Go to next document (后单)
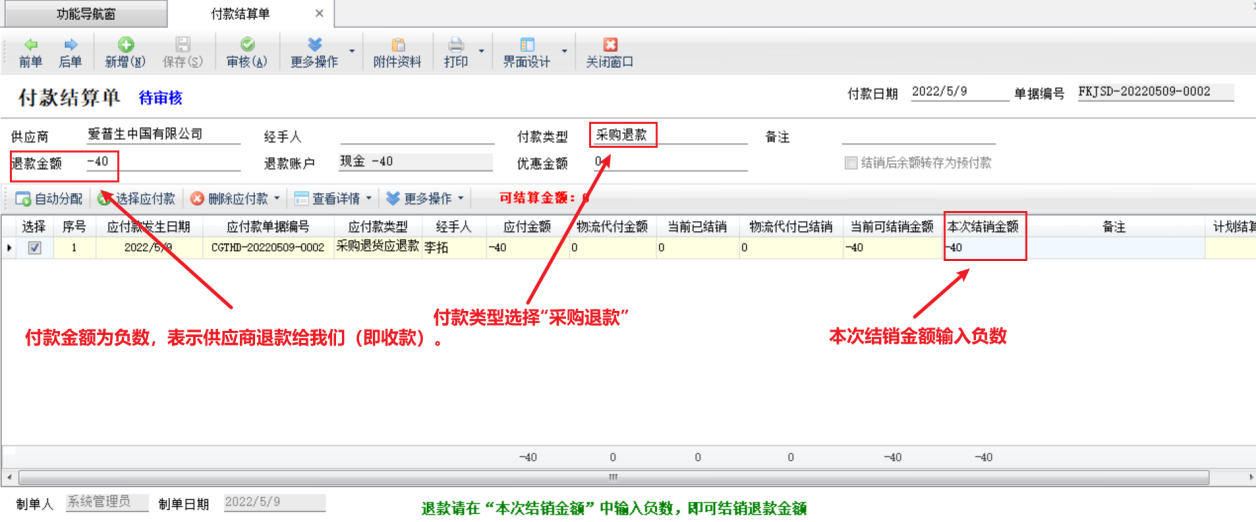The height and width of the screenshot is (522, 1256). 70,52
